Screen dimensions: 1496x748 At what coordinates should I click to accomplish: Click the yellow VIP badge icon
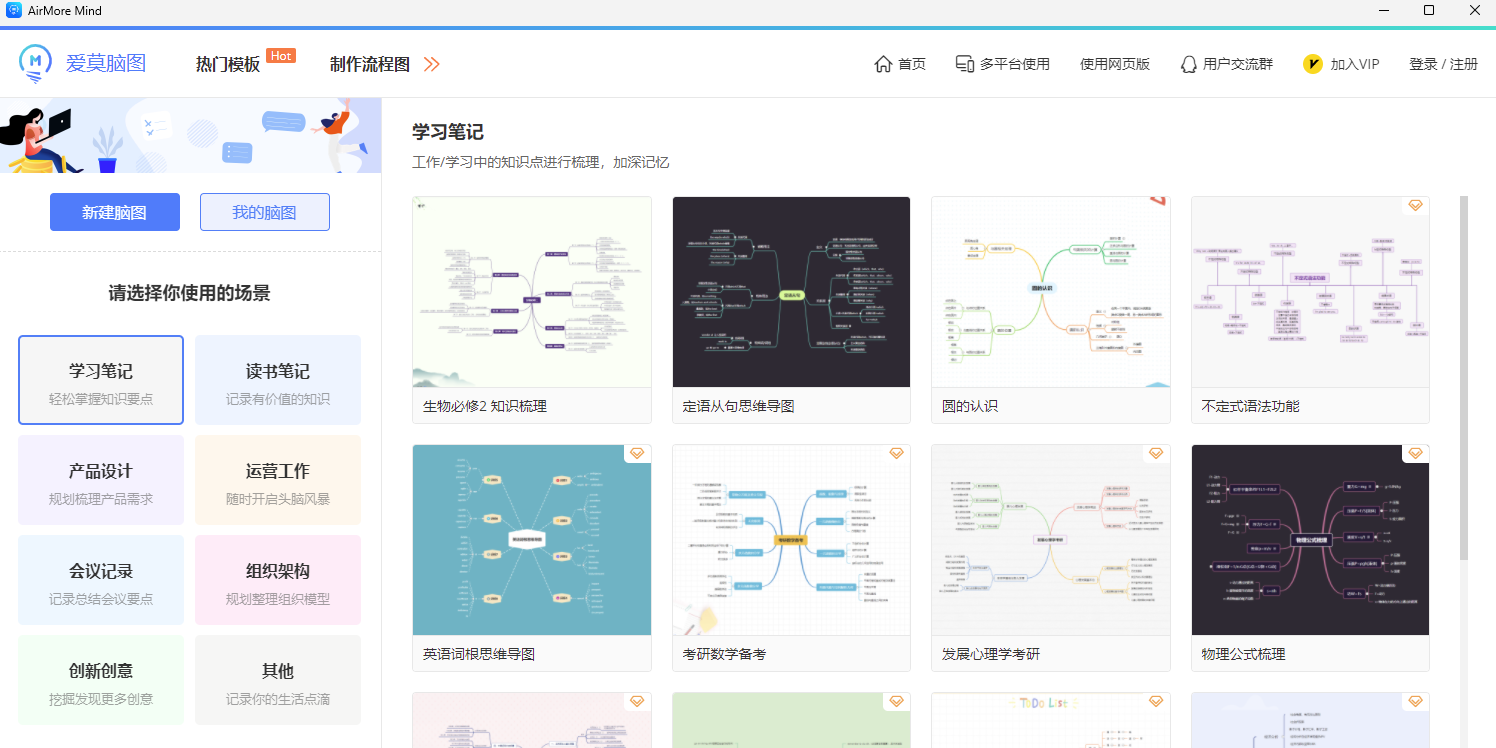1313,64
